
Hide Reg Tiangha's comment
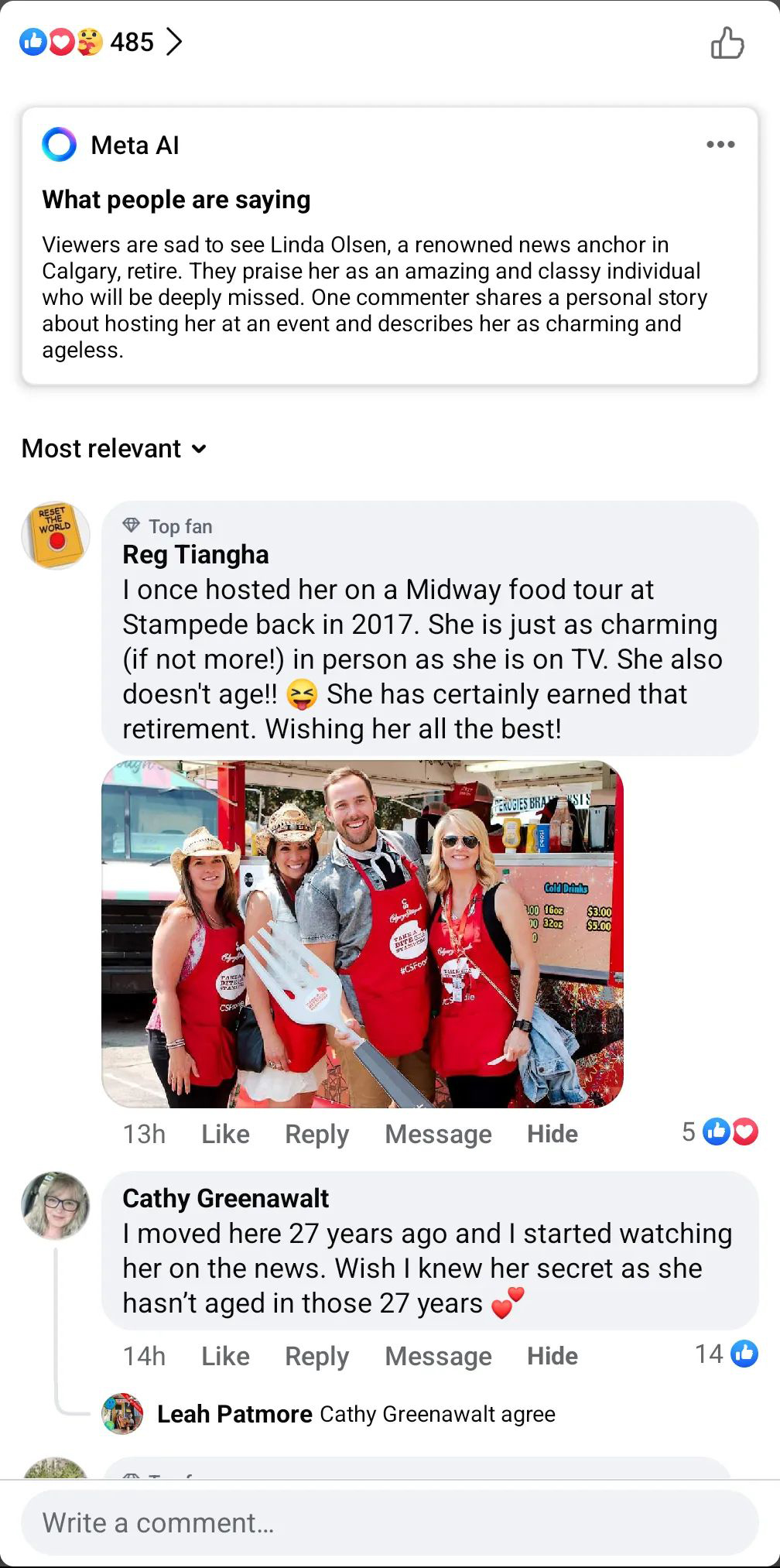552,1134
